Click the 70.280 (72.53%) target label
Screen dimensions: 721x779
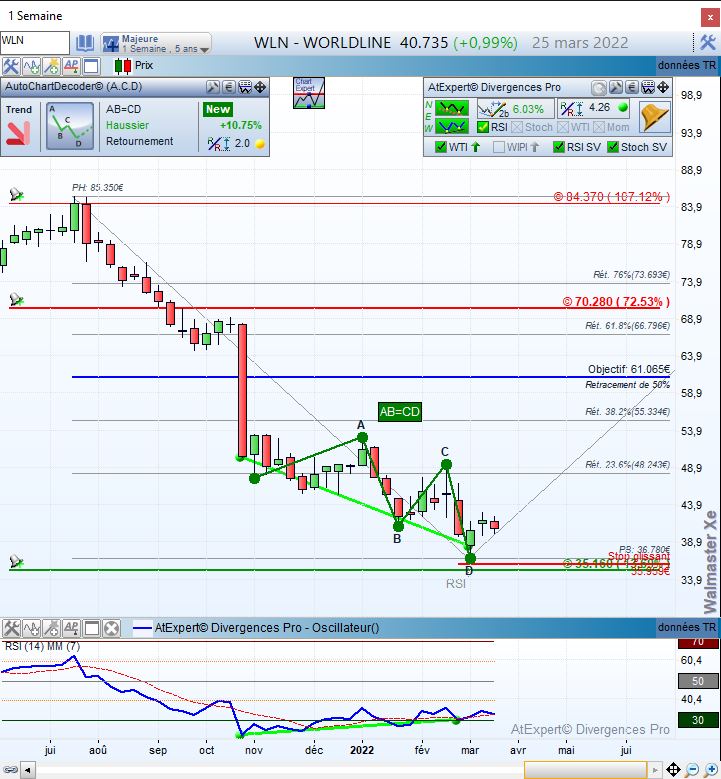(616, 302)
